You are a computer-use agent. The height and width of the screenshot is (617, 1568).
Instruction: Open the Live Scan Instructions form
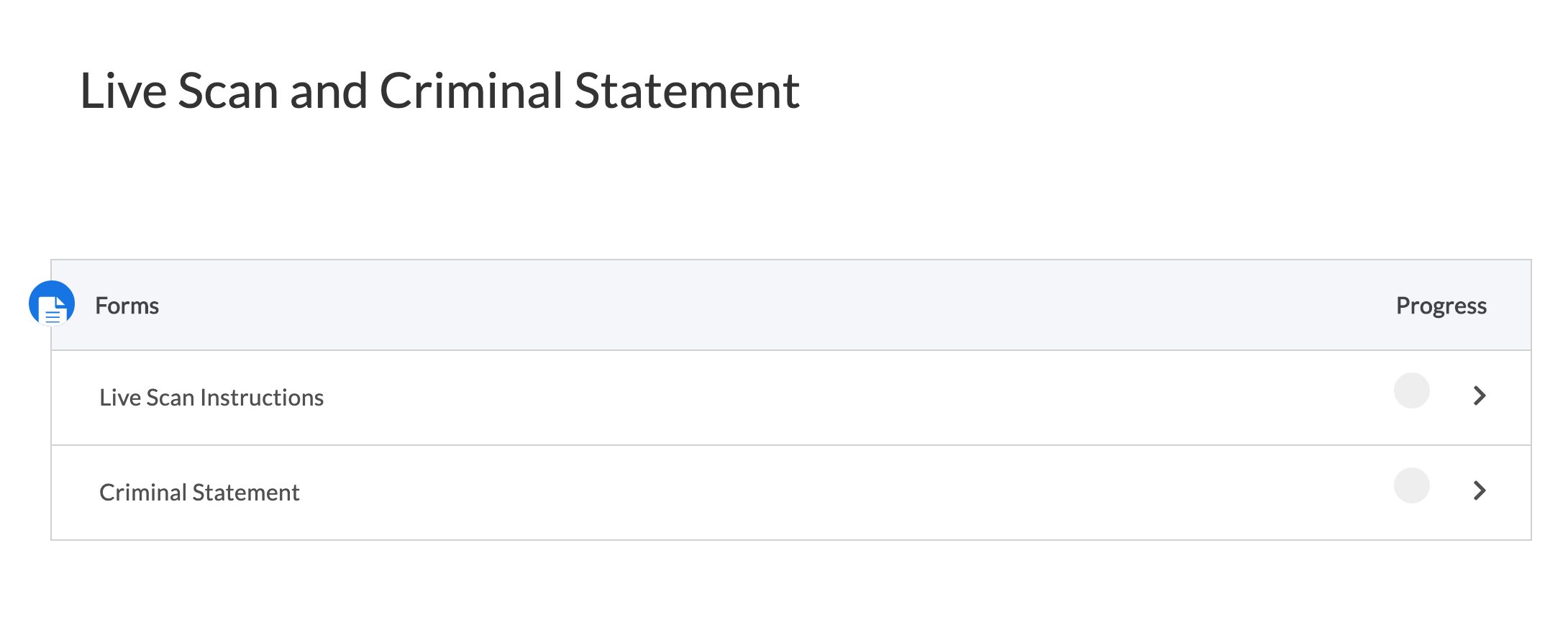pyautogui.click(x=211, y=398)
